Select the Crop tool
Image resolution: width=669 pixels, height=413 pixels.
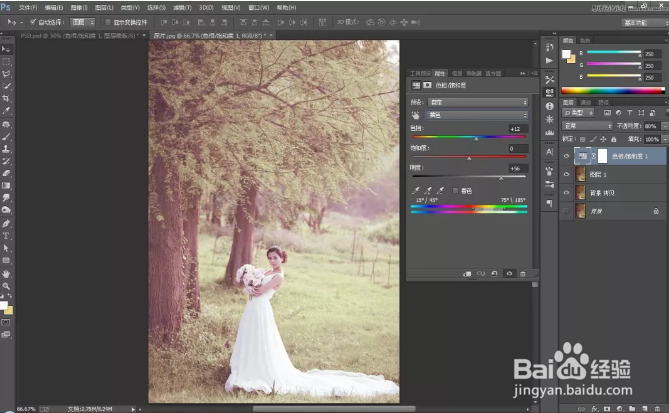pyautogui.click(x=6, y=99)
